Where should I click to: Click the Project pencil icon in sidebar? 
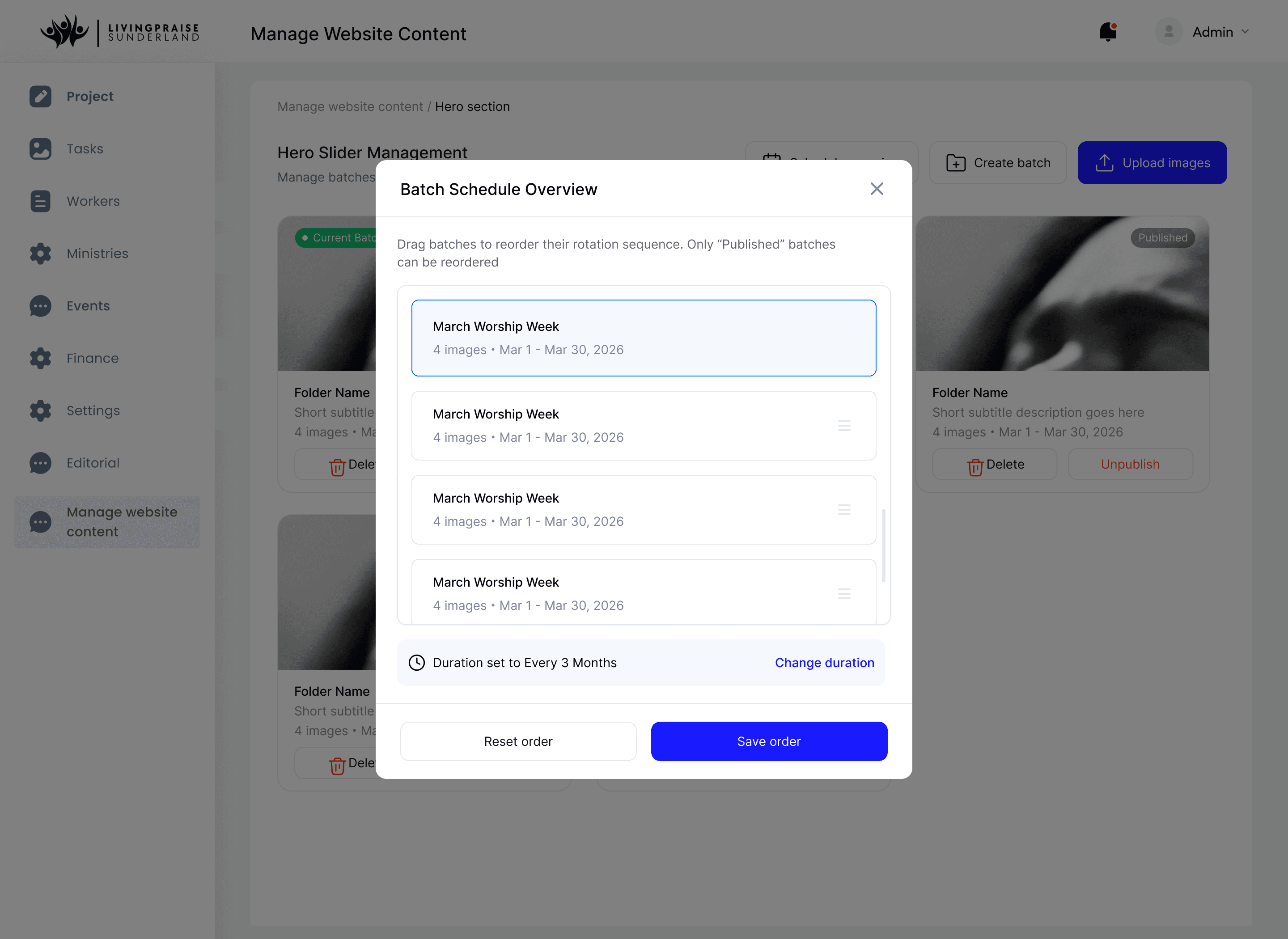[x=40, y=97]
